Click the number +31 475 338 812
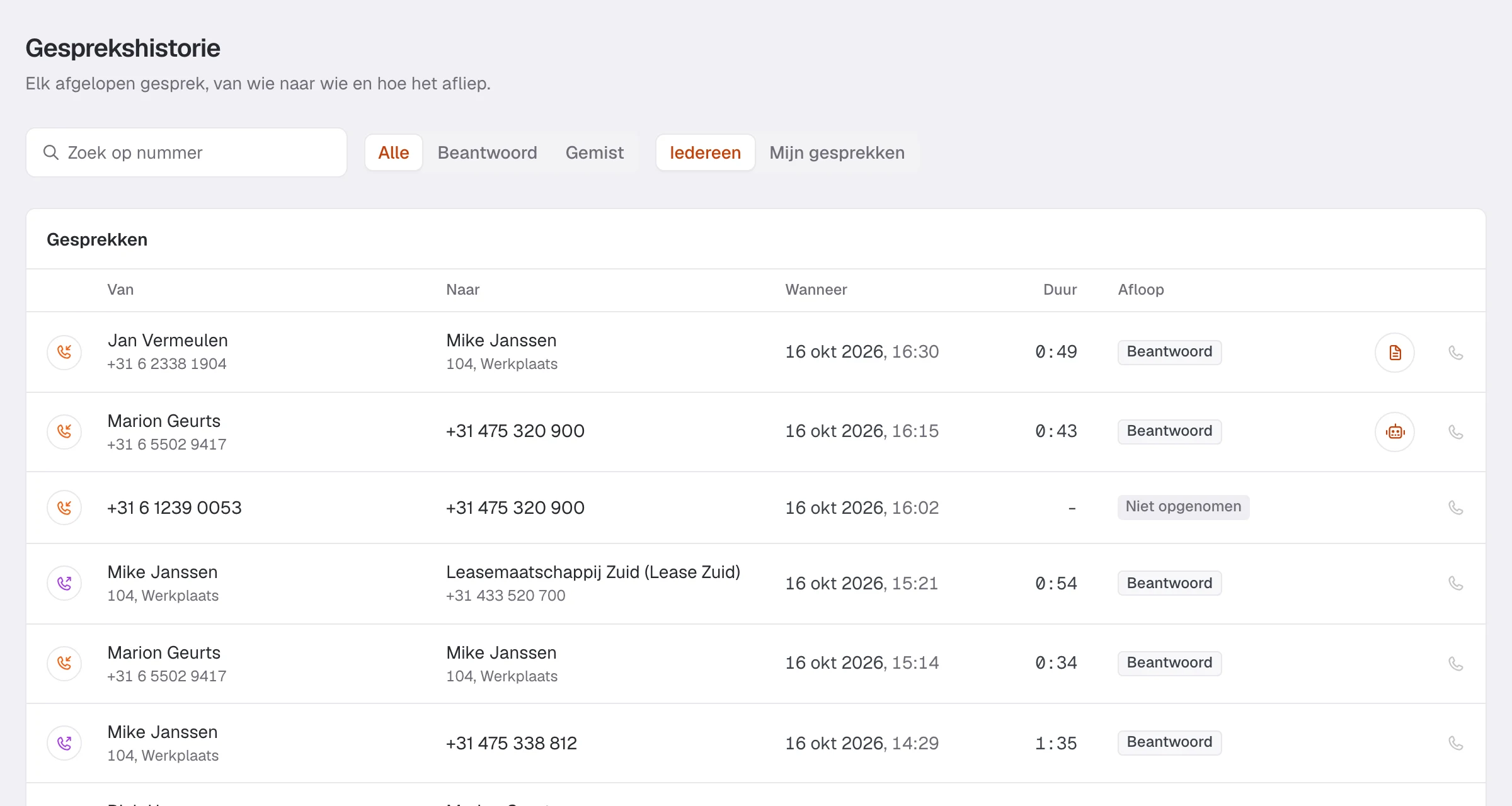 (512, 743)
